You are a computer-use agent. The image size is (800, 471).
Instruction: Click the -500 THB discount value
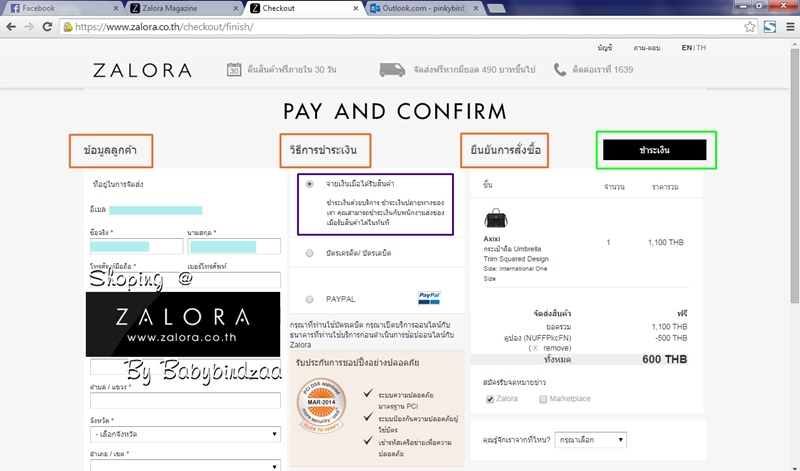pyautogui.click(x=671, y=338)
